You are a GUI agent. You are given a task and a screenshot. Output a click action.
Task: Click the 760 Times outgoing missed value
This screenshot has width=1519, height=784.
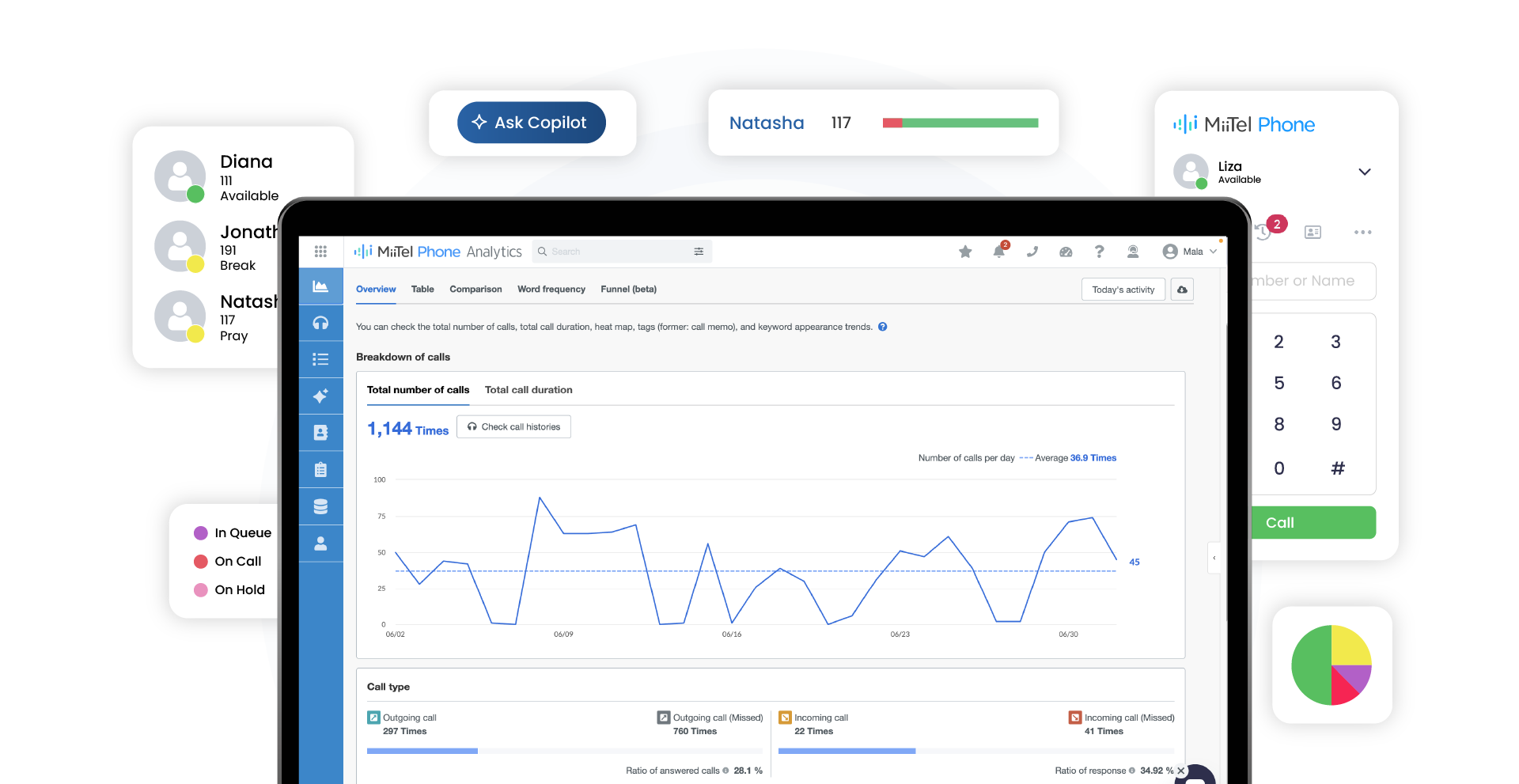695,731
